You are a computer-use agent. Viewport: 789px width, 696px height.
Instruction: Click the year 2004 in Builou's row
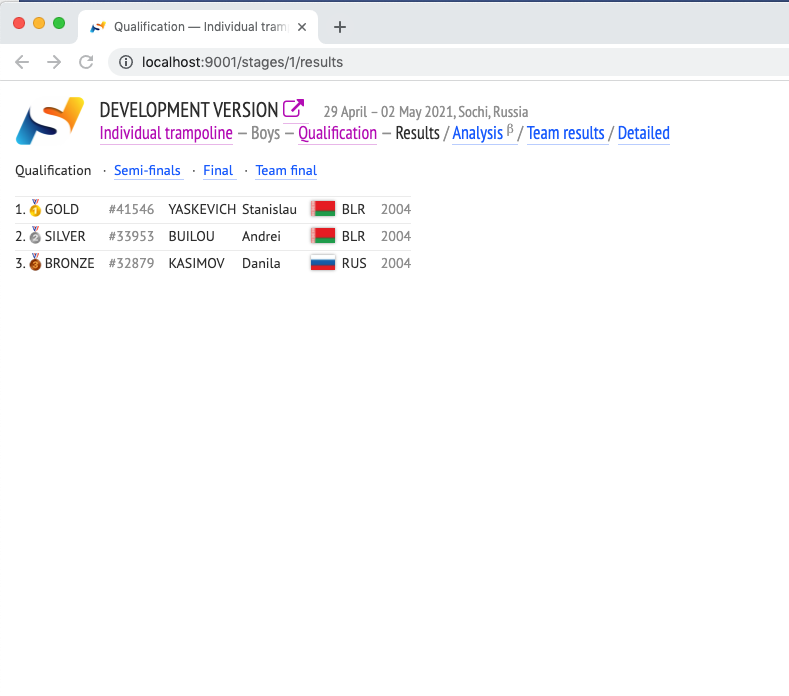point(396,236)
